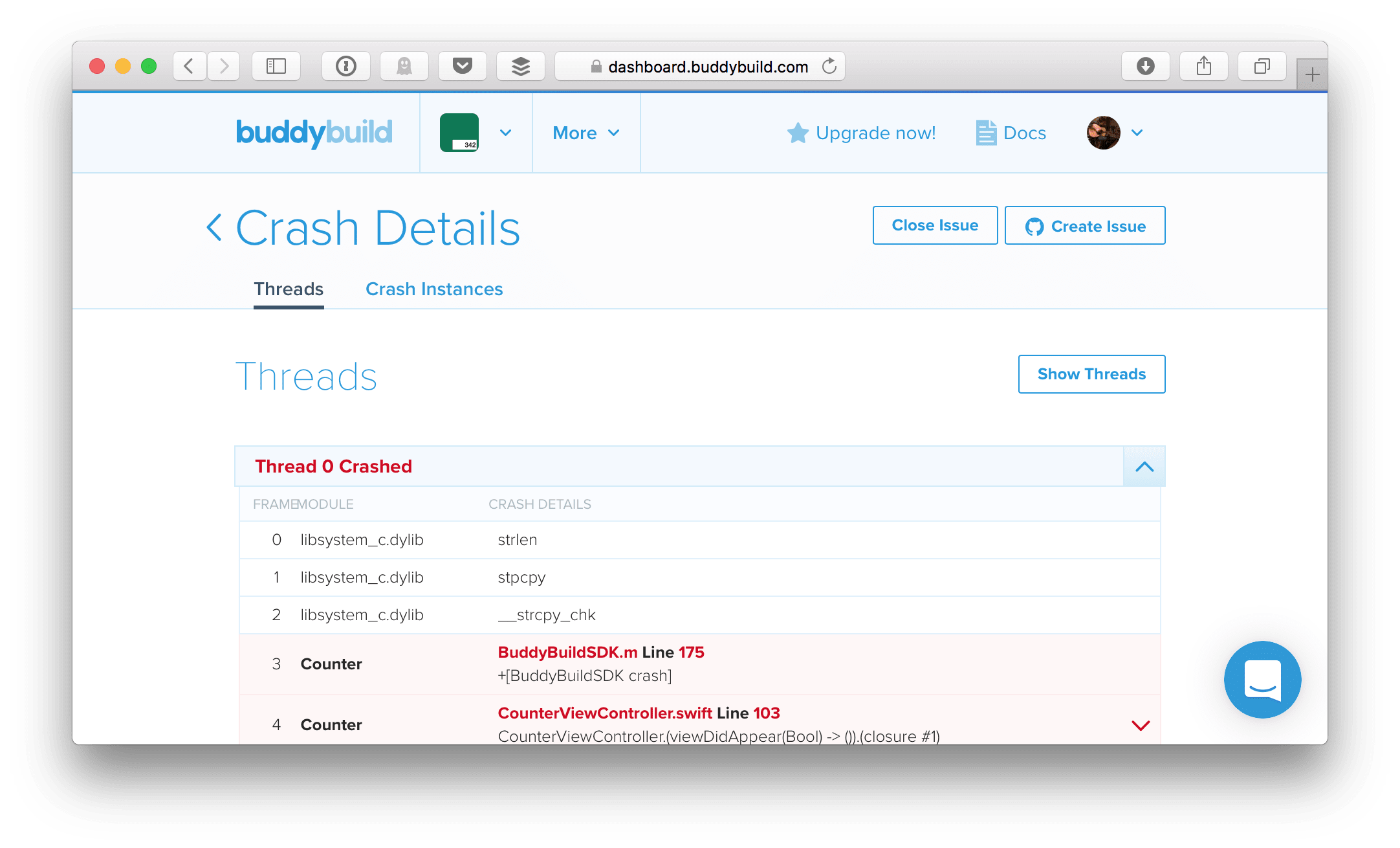Click the MODULE column header
Screen dimensions: 1400x848
[325, 504]
